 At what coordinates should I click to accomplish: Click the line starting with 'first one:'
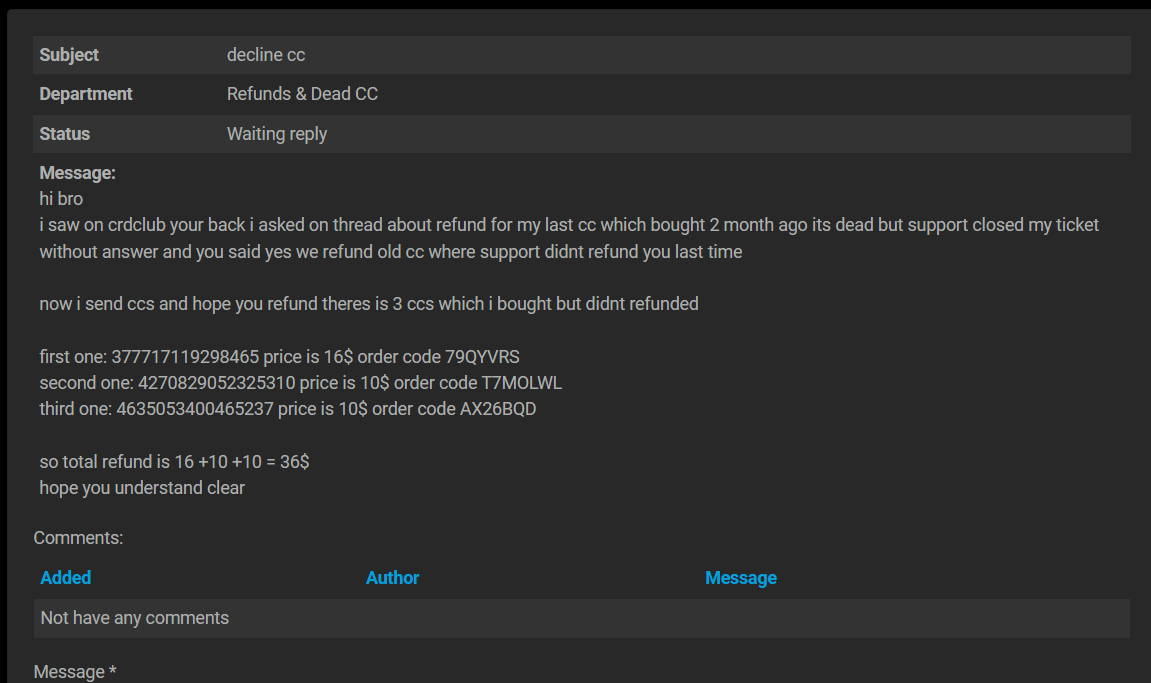tap(279, 357)
